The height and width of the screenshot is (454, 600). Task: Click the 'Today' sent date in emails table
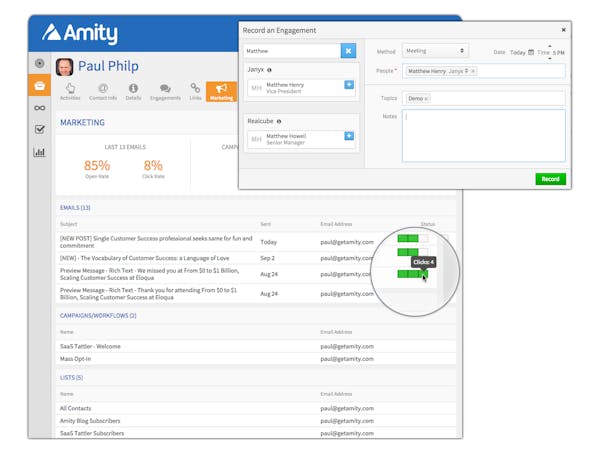click(x=269, y=242)
